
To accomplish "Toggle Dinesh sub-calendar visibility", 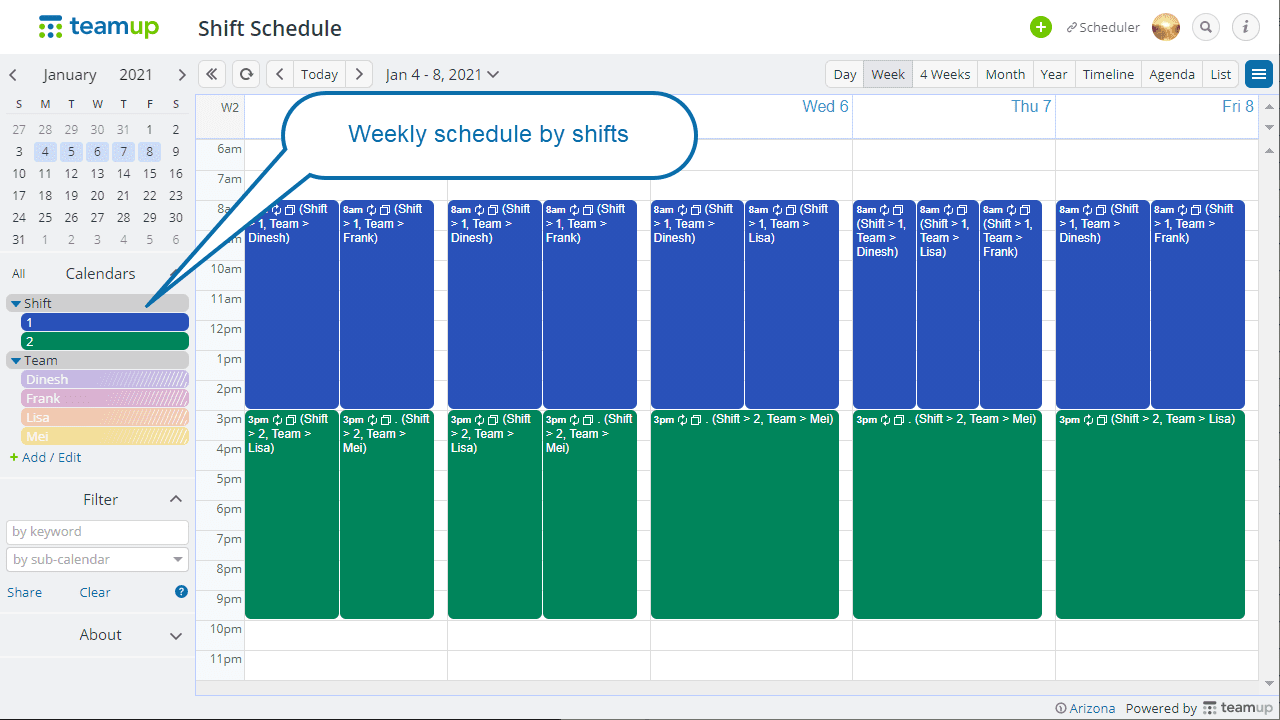I will pyautogui.click(x=105, y=379).
